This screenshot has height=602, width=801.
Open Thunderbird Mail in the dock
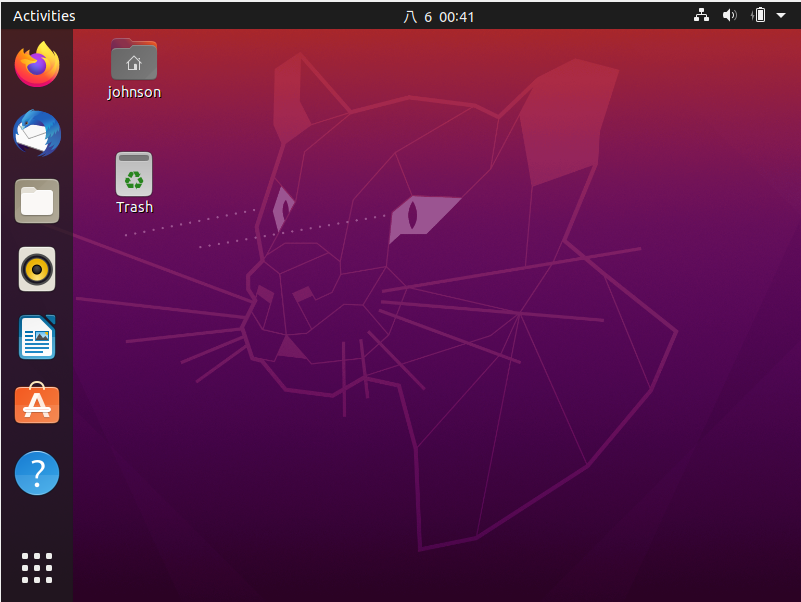pyautogui.click(x=37, y=133)
